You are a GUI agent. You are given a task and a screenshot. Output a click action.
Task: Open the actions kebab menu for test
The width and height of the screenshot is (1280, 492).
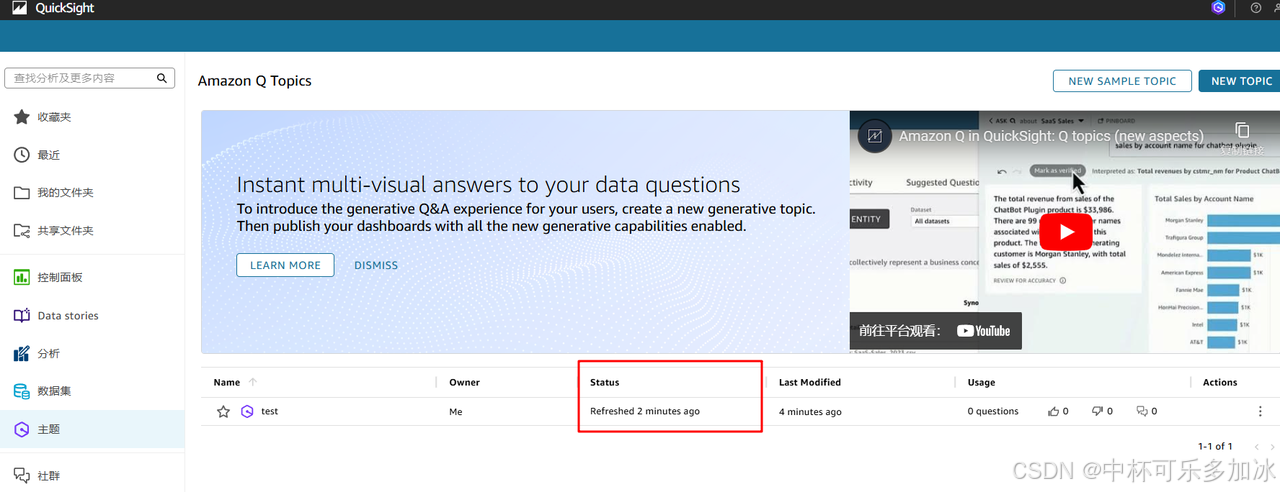1260,411
